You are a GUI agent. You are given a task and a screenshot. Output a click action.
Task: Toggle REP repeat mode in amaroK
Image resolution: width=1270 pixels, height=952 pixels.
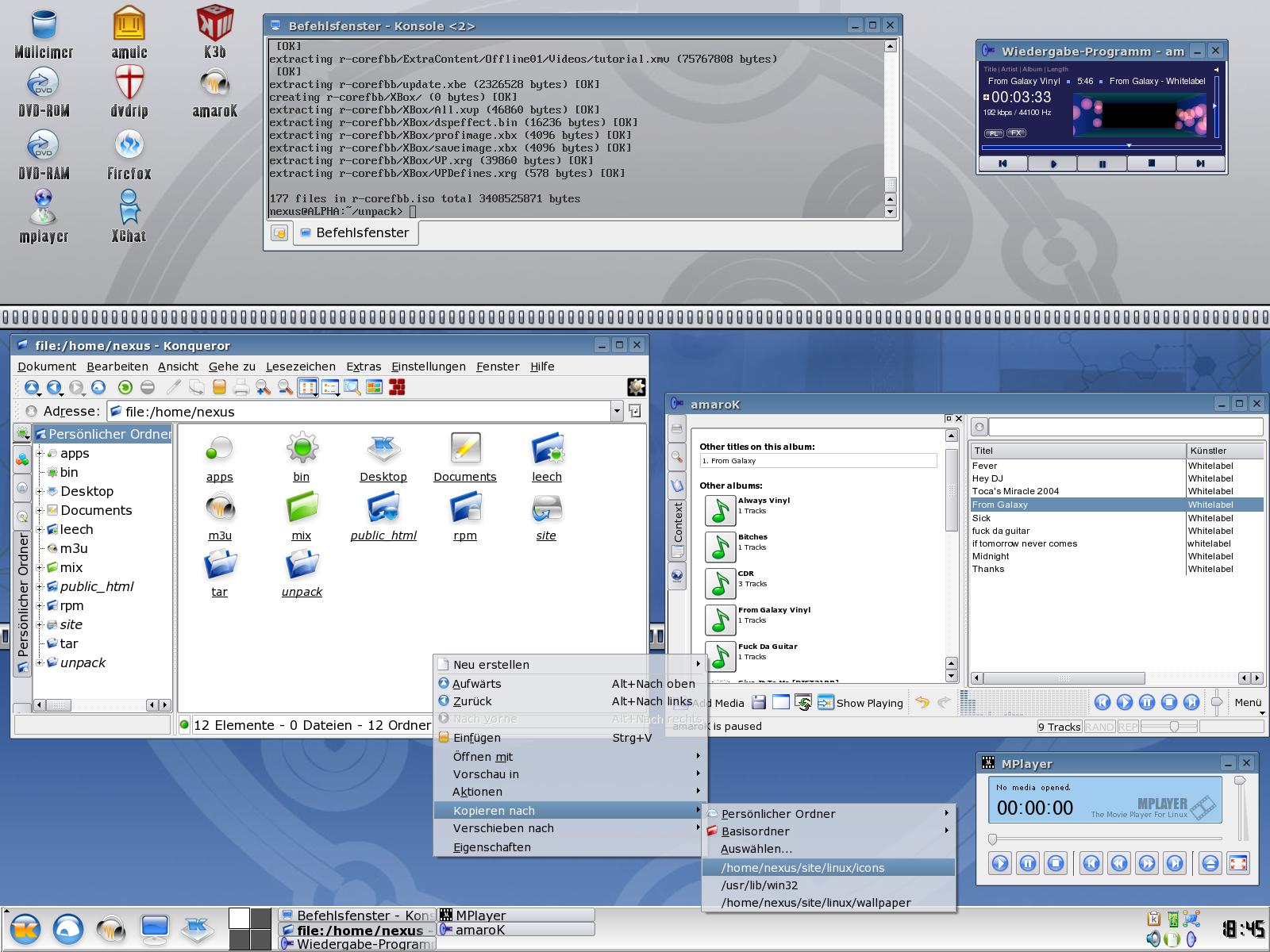tap(1128, 727)
